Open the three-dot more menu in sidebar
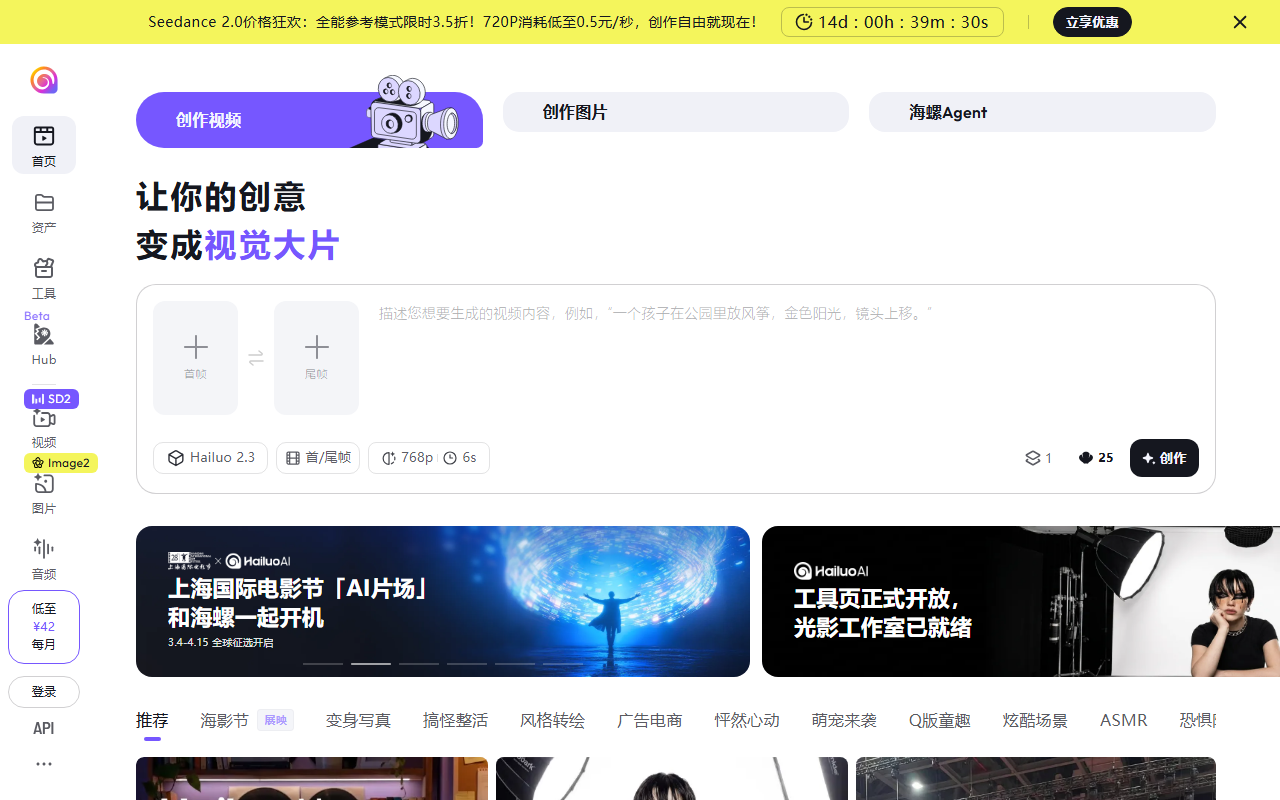 pyautogui.click(x=44, y=764)
